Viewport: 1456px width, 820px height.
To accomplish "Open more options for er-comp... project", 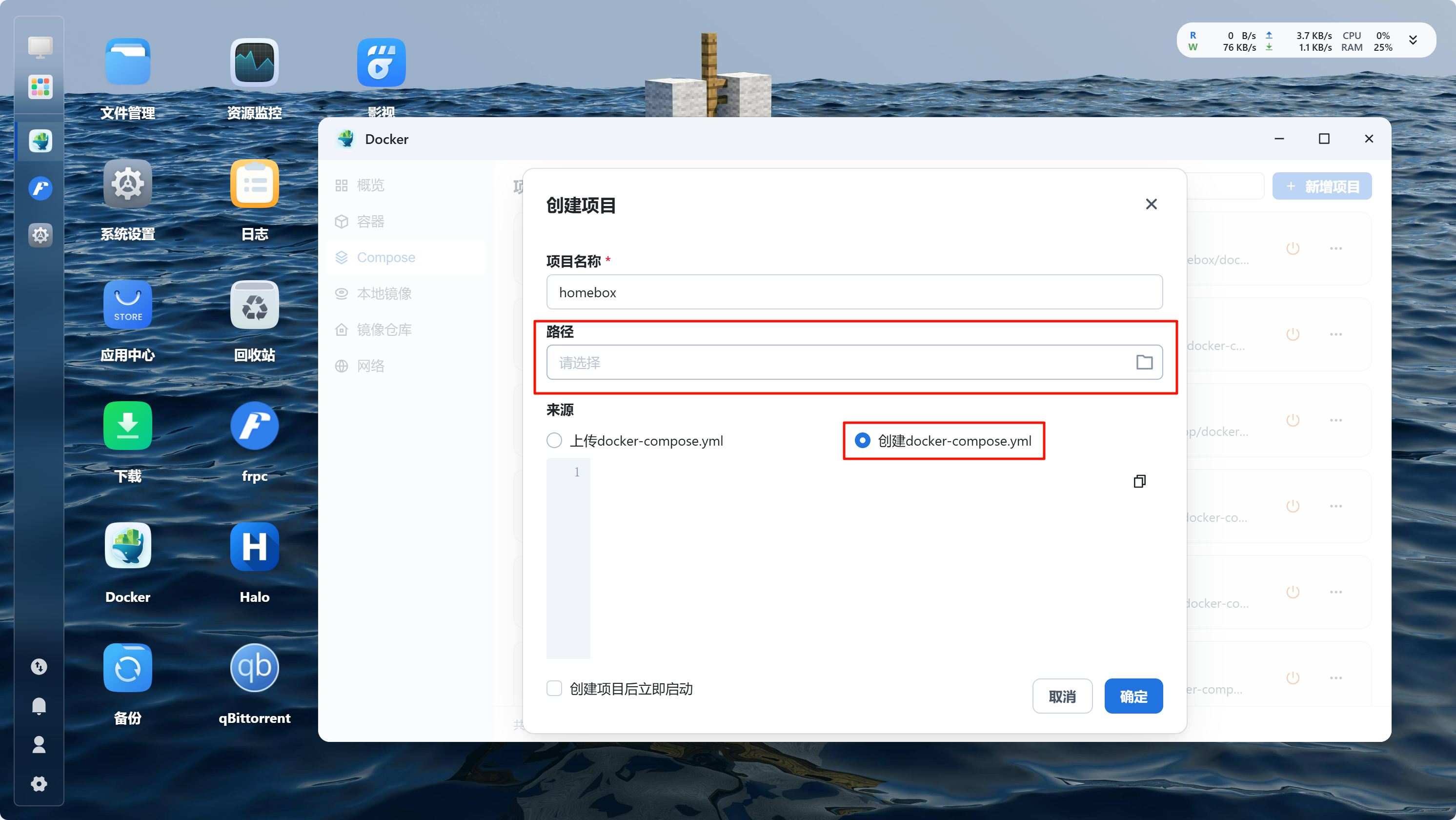I will 1335,677.
